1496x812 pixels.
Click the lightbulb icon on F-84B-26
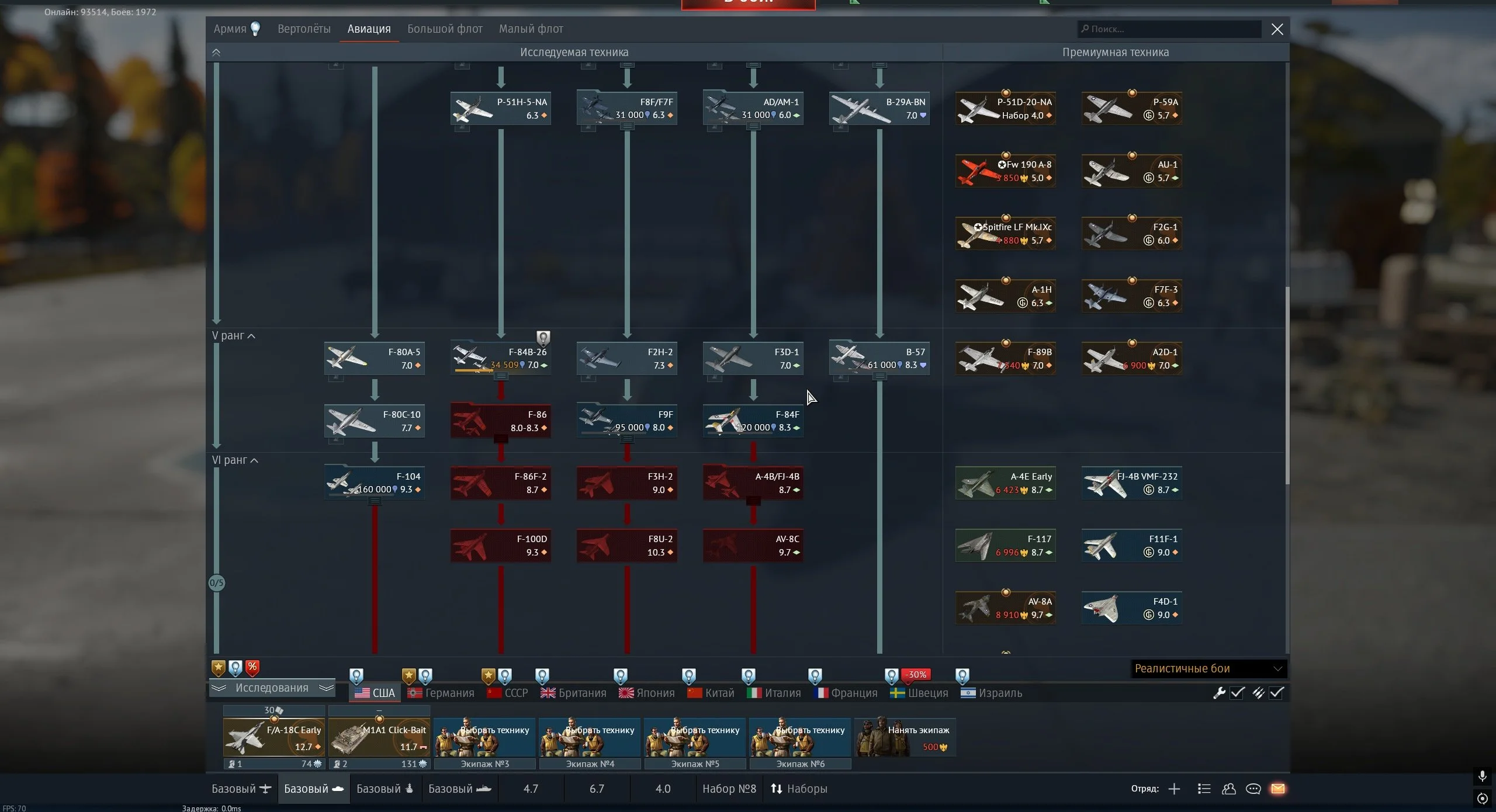tap(543, 338)
